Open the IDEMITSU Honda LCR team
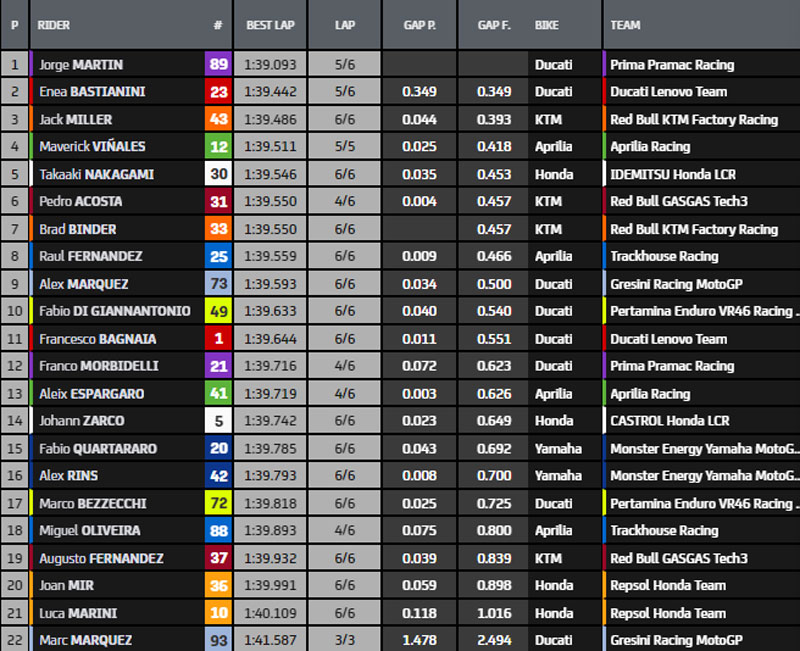 coord(673,174)
